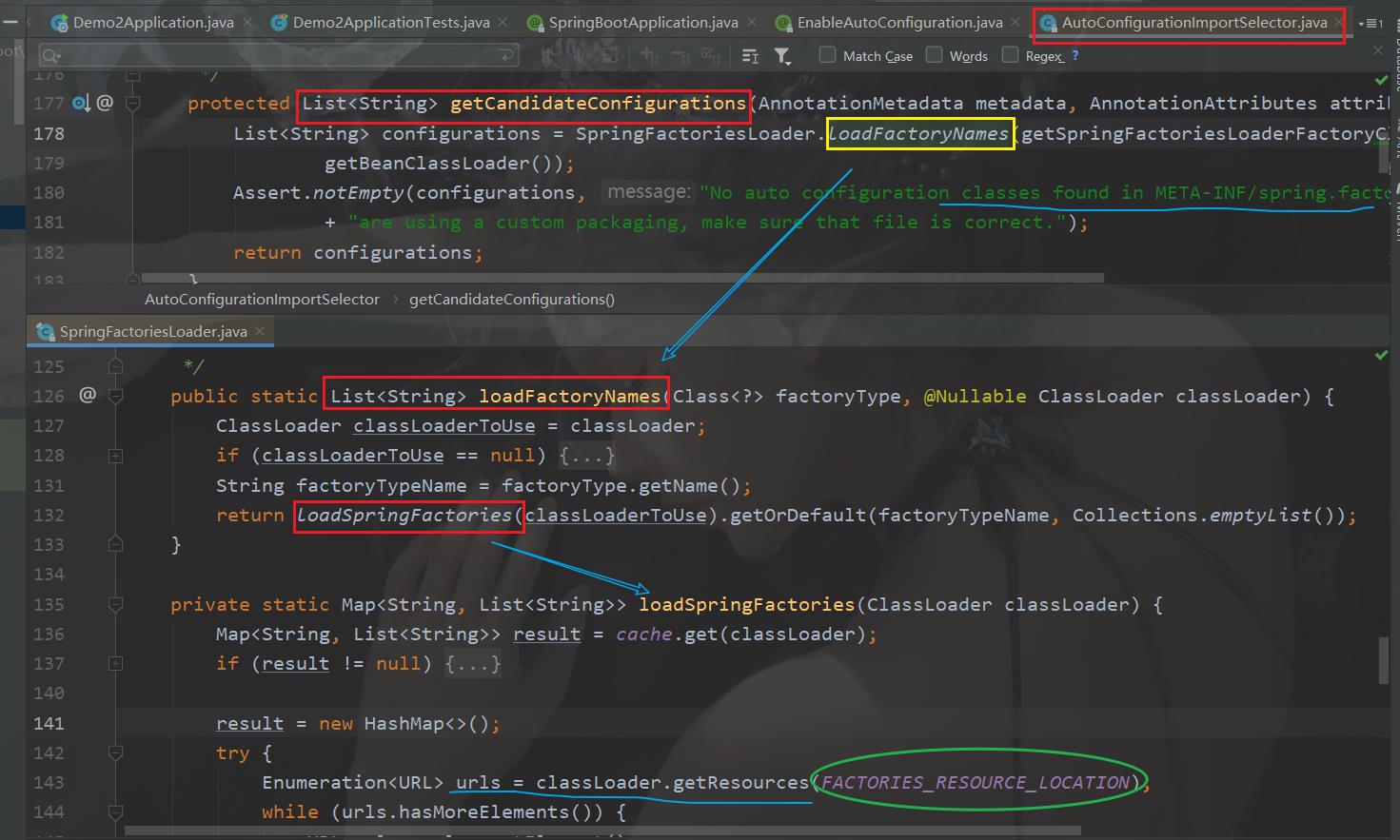Enable Regex search option

(1011, 55)
